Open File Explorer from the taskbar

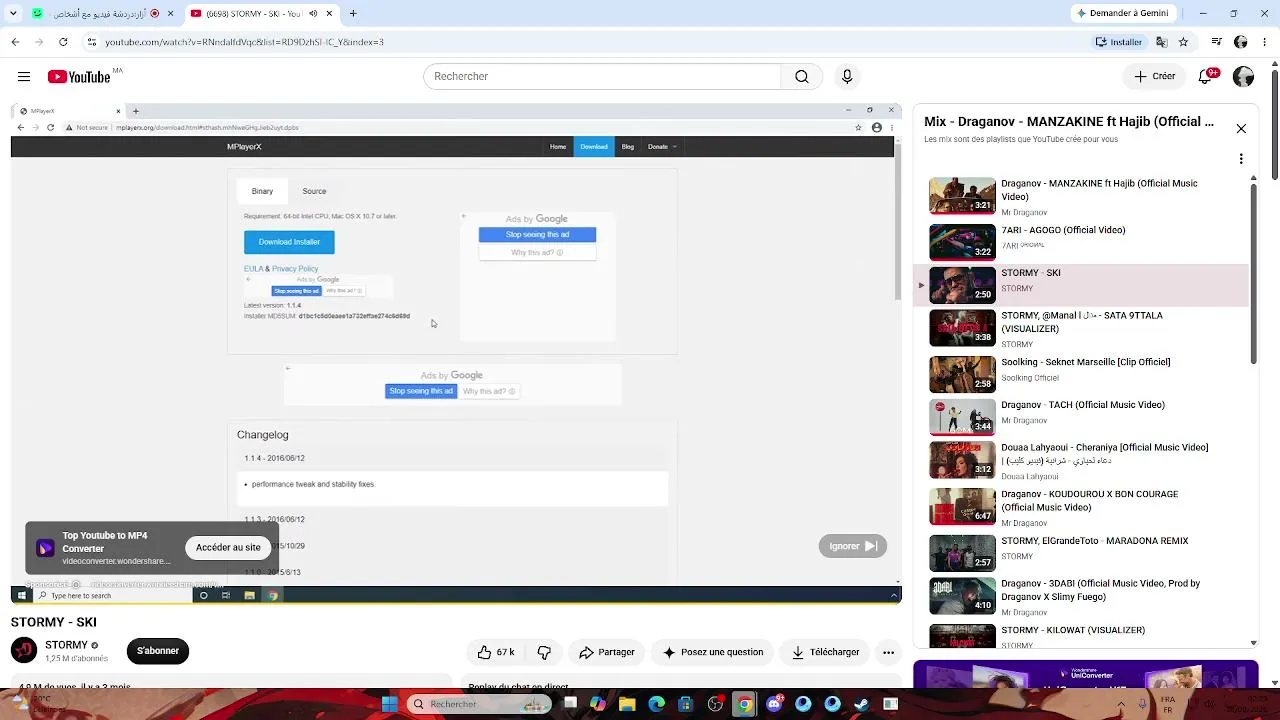[627, 704]
